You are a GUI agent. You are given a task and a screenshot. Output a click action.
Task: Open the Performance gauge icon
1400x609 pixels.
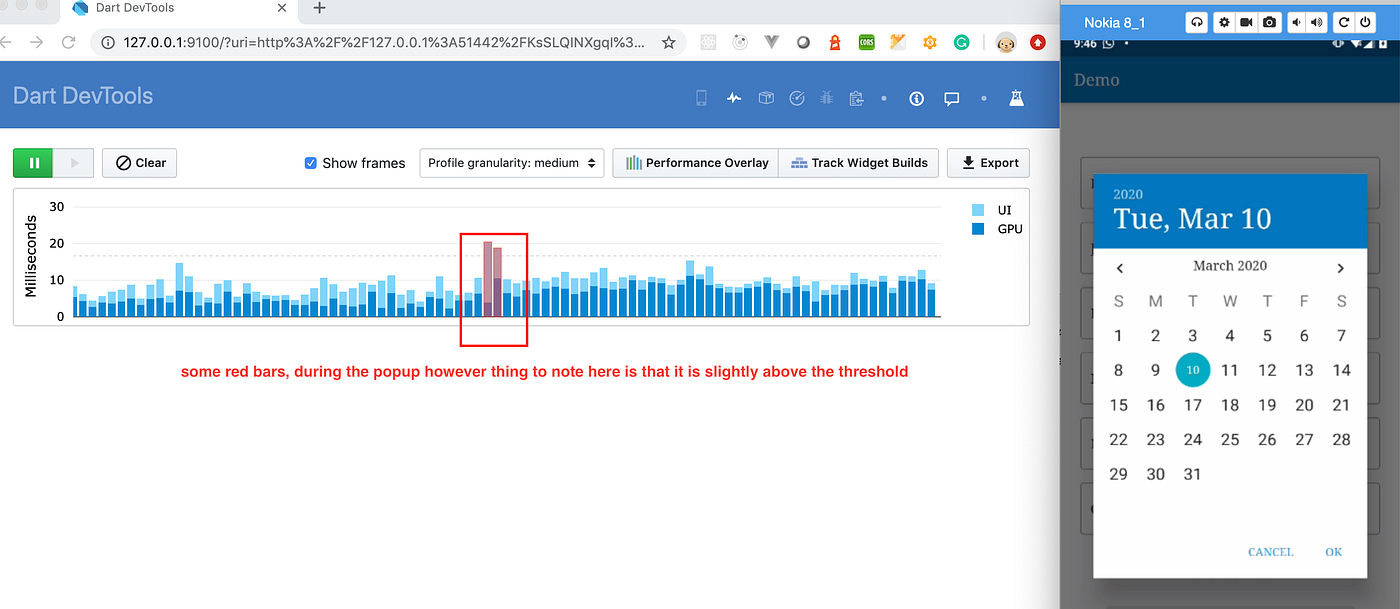click(x=797, y=98)
